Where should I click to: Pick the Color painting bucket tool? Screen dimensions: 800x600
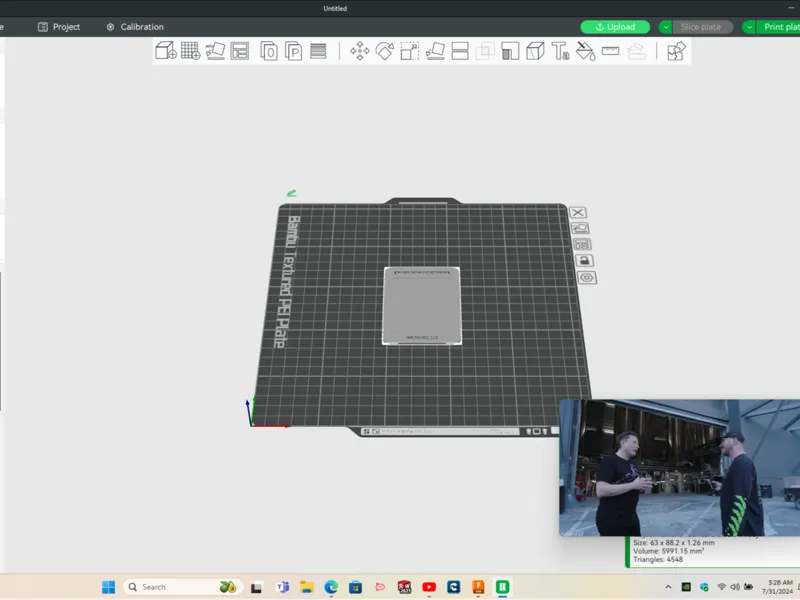[x=586, y=51]
